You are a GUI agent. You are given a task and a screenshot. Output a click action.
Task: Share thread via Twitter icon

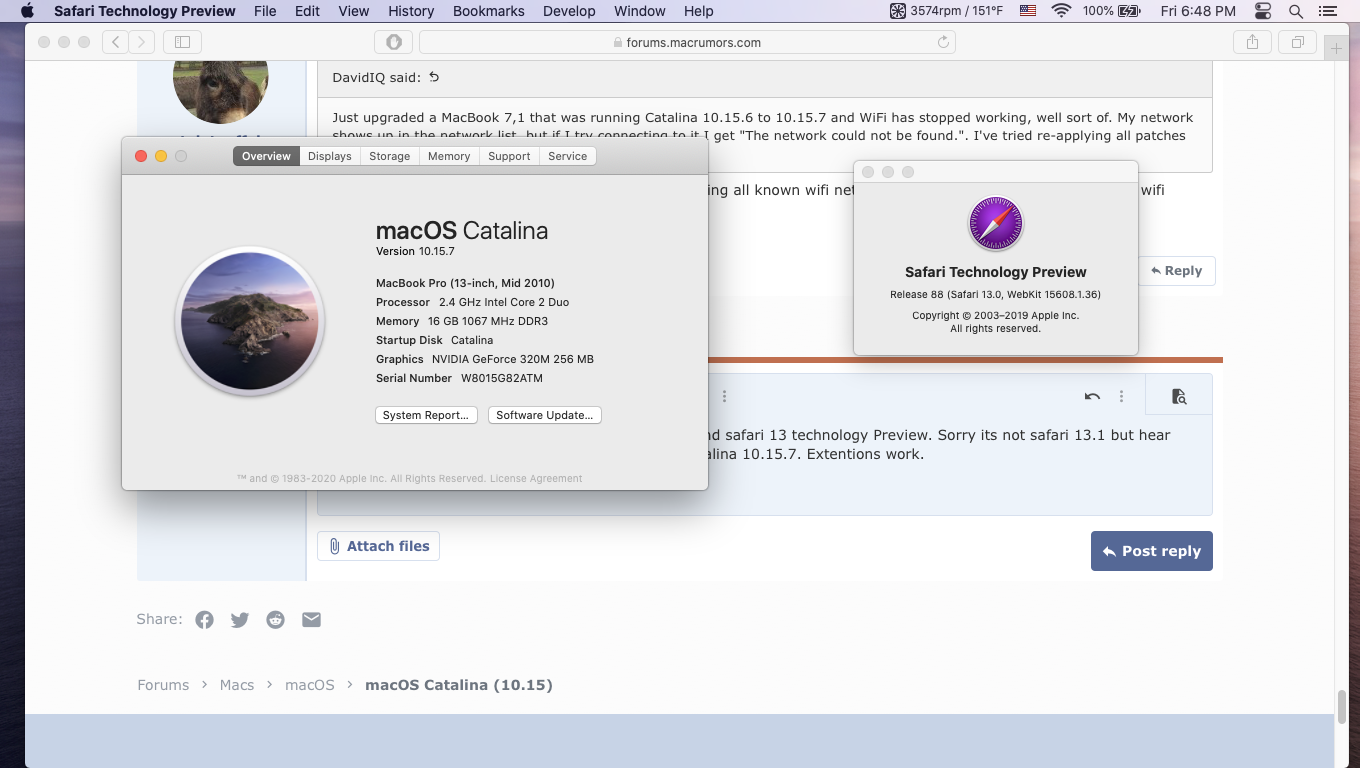(240, 620)
